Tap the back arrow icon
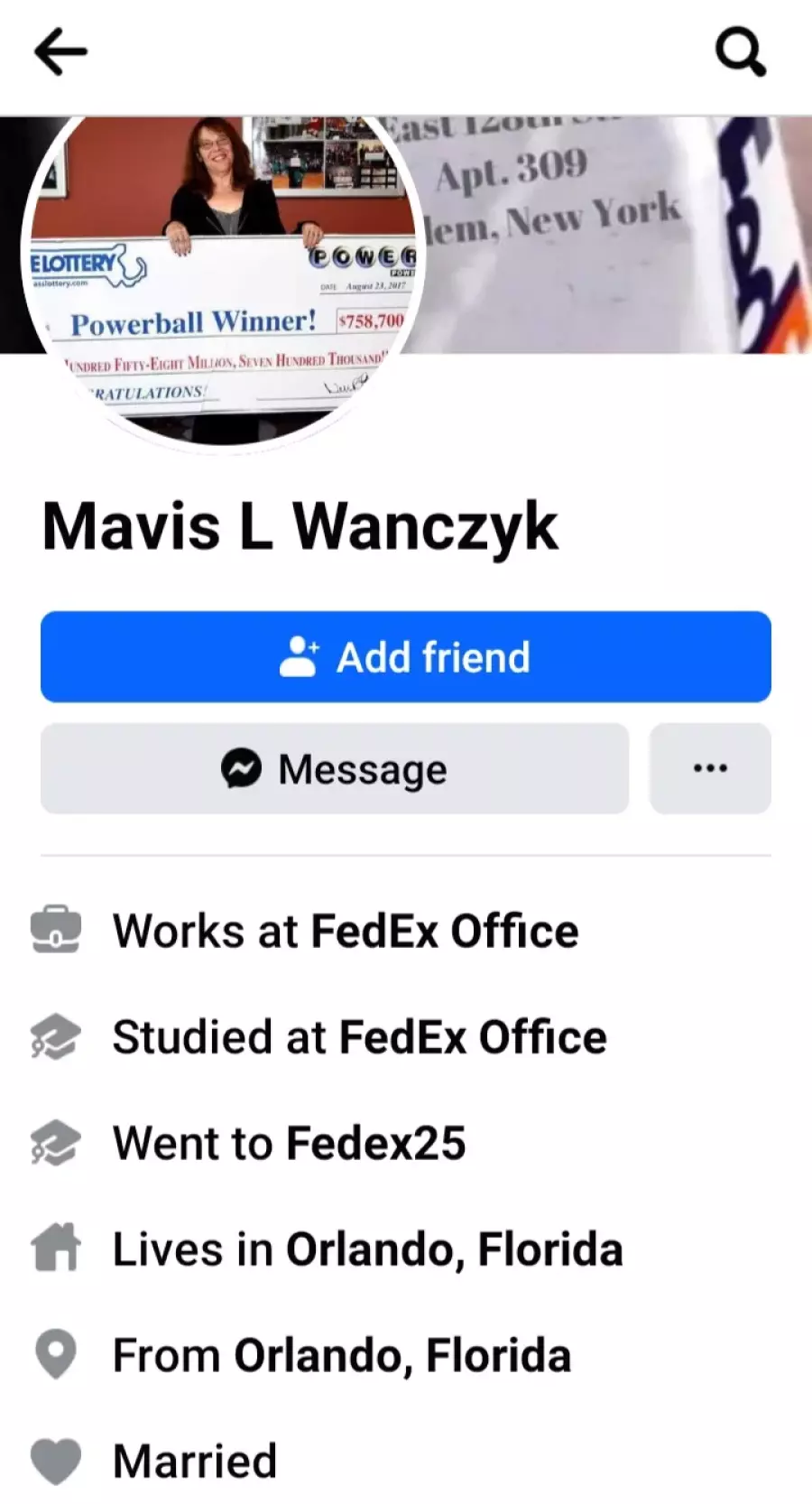The image size is (812, 1504). point(60,51)
